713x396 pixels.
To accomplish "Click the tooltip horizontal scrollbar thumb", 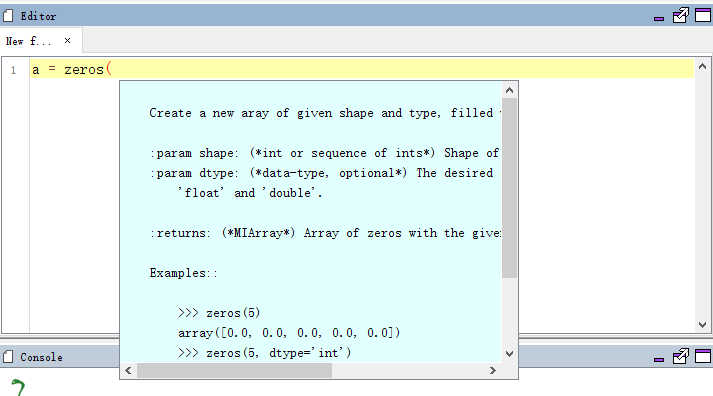I will tap(234, 371).
